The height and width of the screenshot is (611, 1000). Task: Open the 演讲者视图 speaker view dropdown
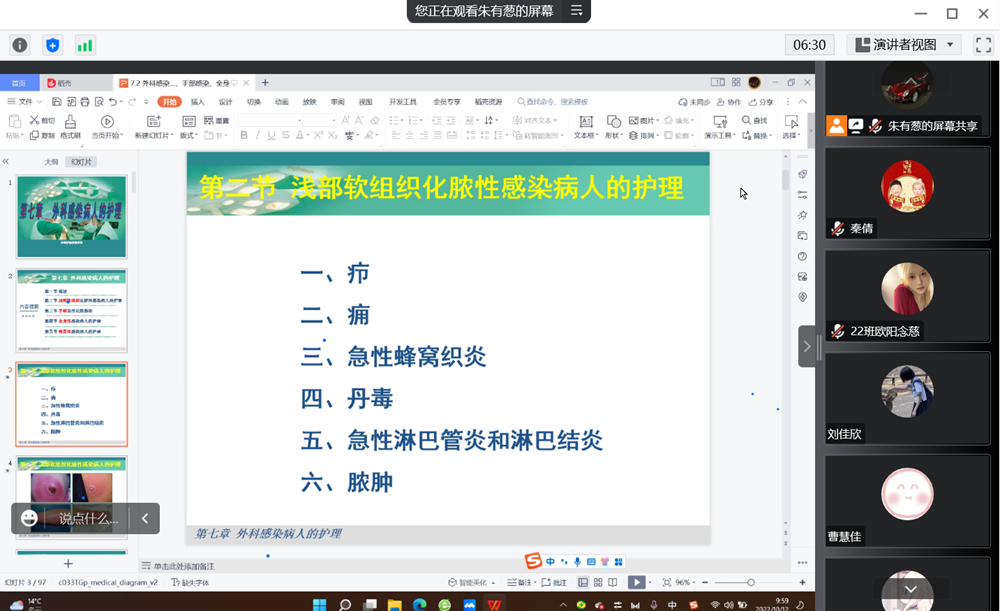point(907,44)
